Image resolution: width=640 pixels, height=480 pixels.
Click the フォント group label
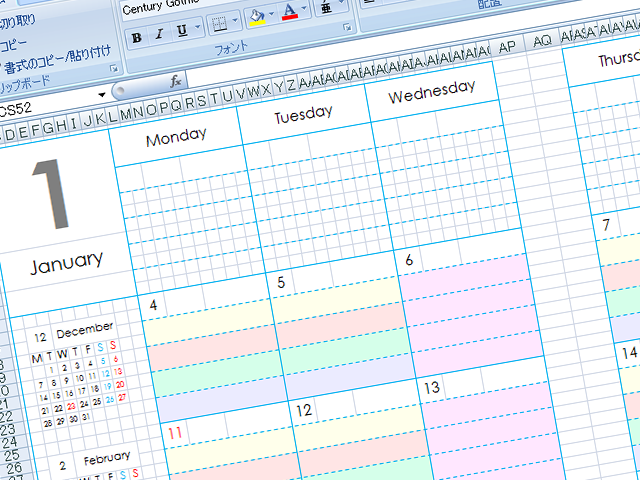[x=231, y=48]
